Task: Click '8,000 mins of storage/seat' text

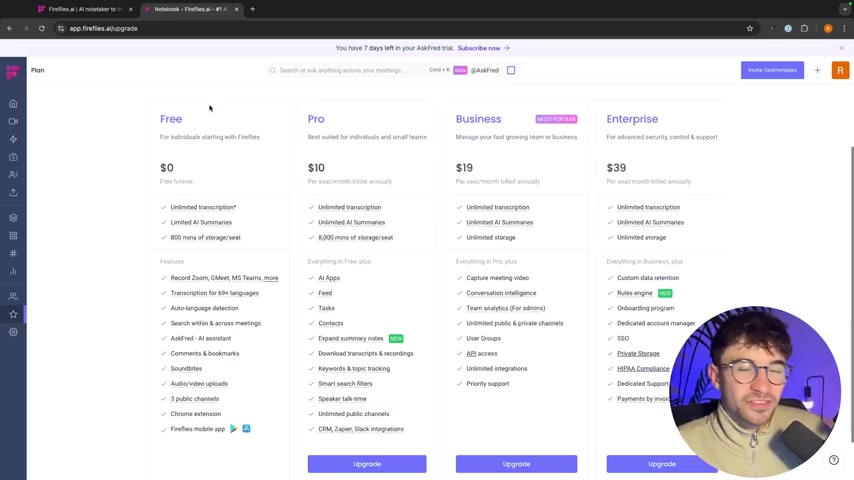Action: click(355, 238)
